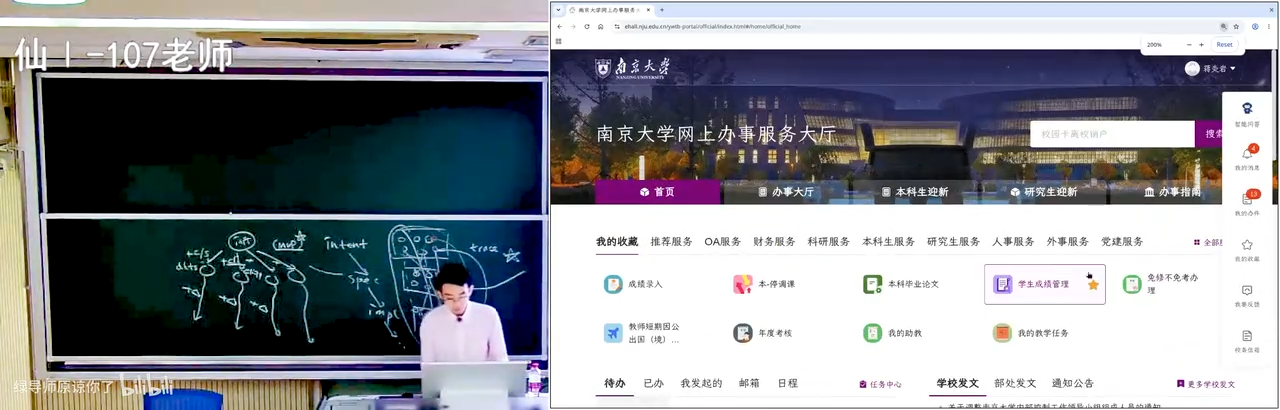Switch to 推荐服务 tab
This screenshot has height=410, width=1280.
(671, 242)
